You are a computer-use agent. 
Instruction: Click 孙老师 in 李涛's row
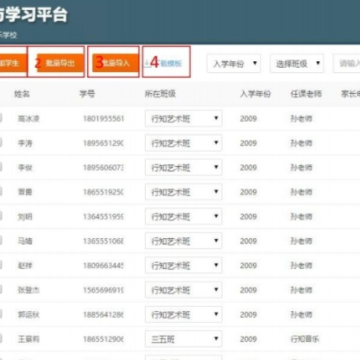[301, 143]
